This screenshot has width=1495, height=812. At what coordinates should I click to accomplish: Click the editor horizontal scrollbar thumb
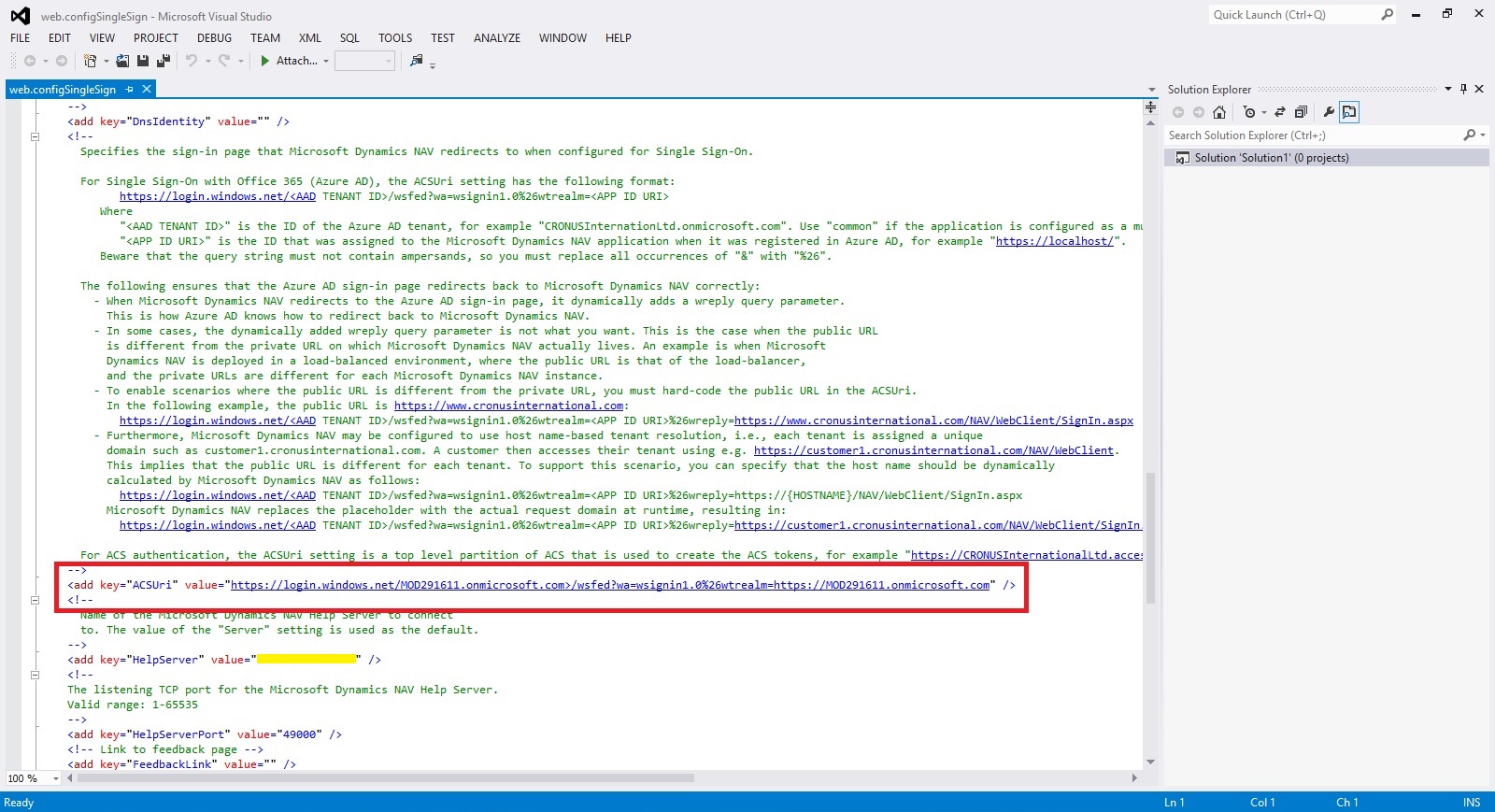[374, 777]
